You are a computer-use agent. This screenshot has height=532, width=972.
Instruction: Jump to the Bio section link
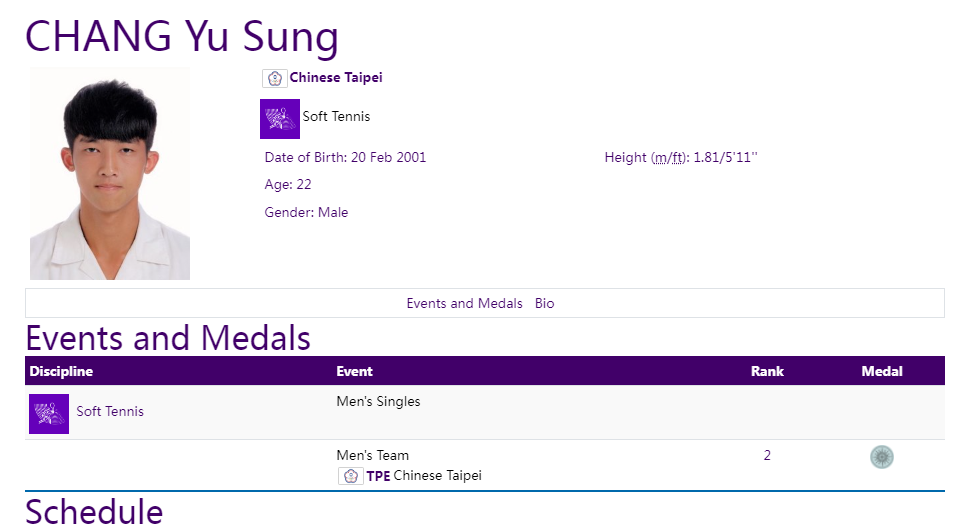coord(544,303)
